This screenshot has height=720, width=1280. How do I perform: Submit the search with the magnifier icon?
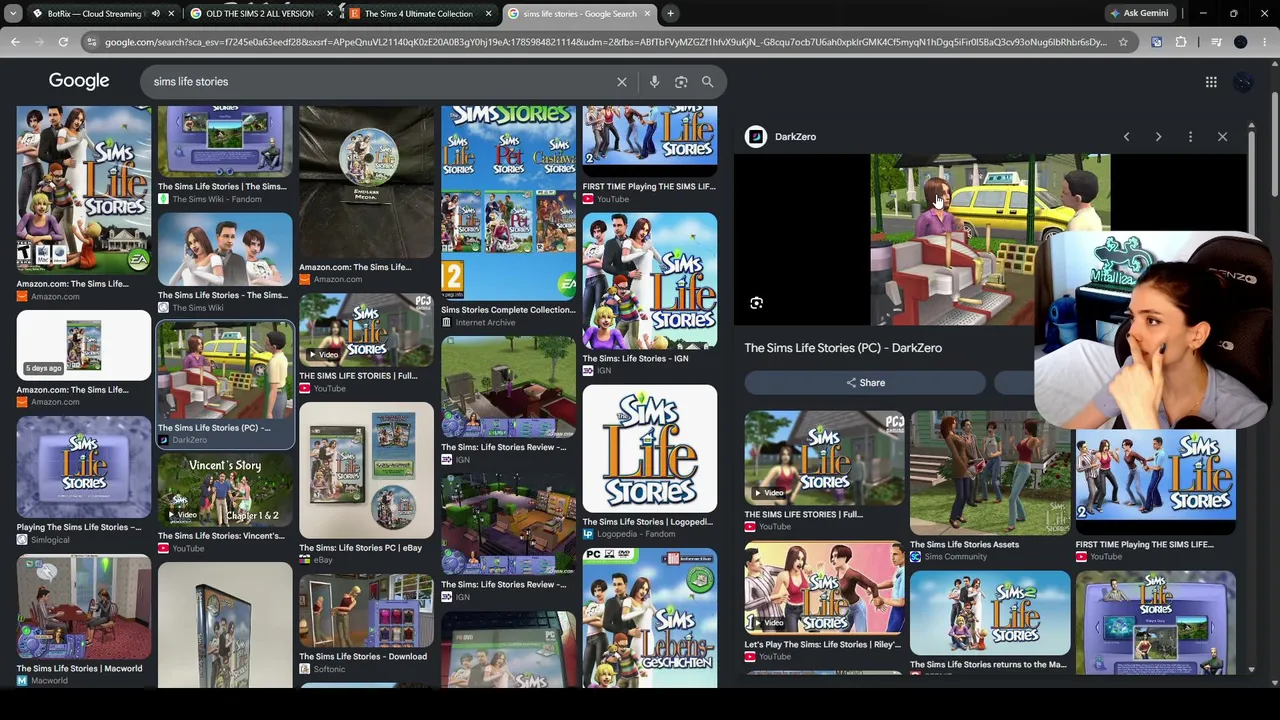pyautogui.click(x=707, y=82)
